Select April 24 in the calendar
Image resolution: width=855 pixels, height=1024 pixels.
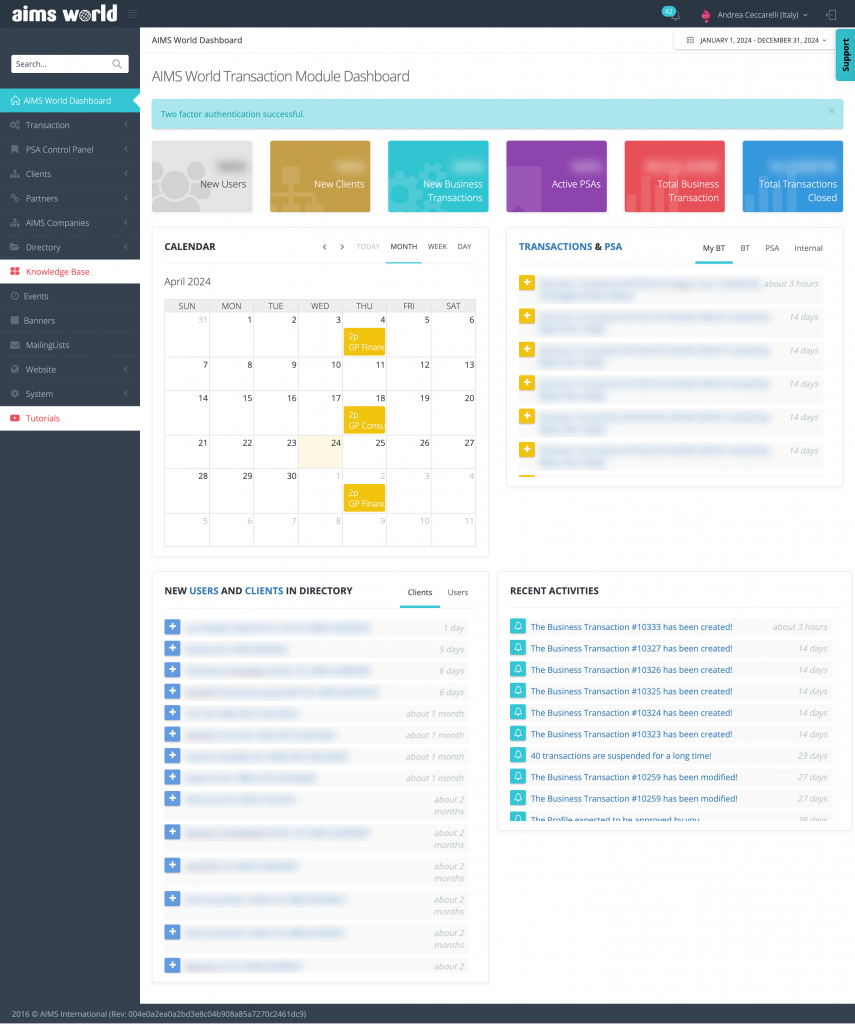tap(320, 452)
